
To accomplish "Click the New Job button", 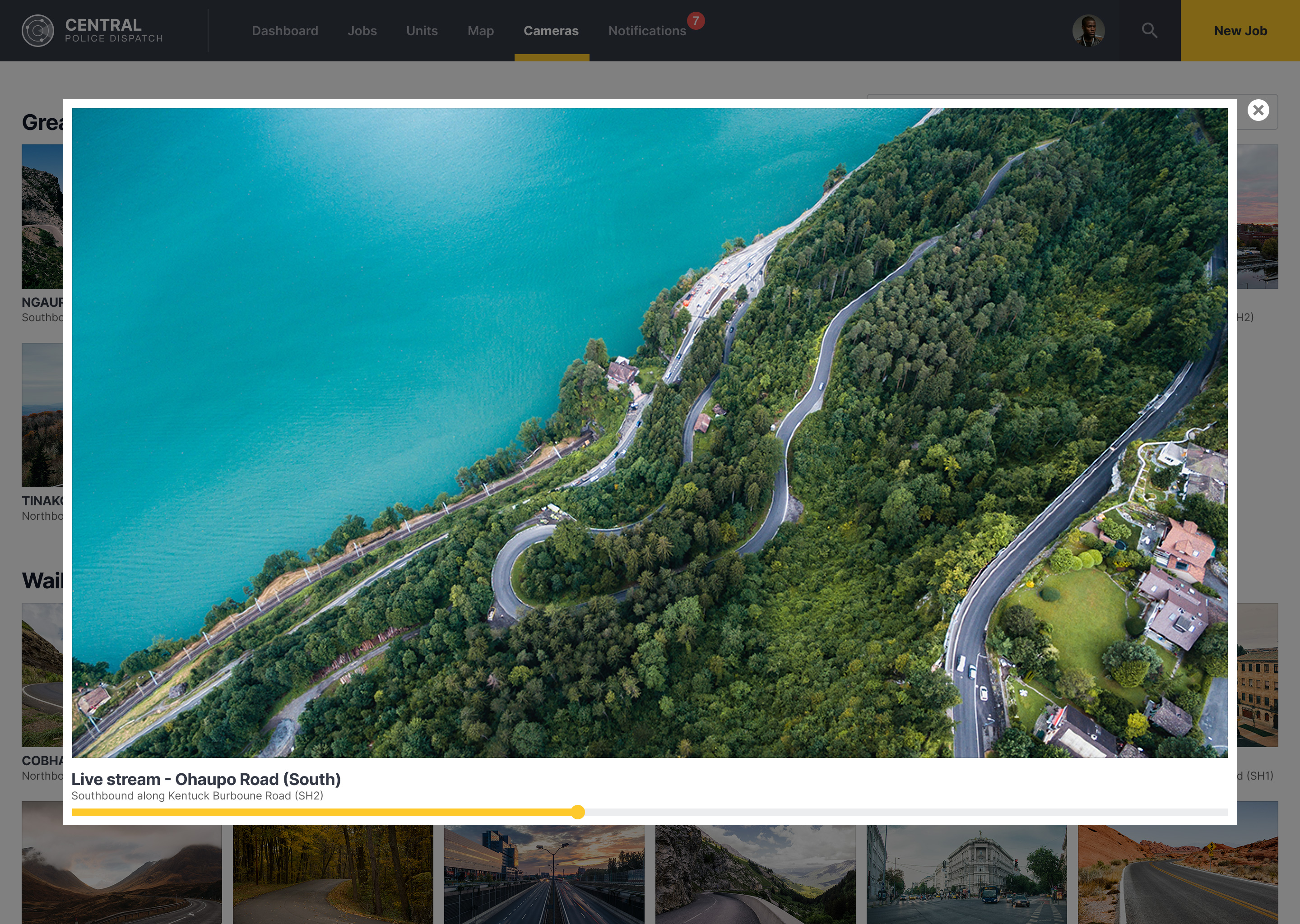I will click(x=1240, y=31).
